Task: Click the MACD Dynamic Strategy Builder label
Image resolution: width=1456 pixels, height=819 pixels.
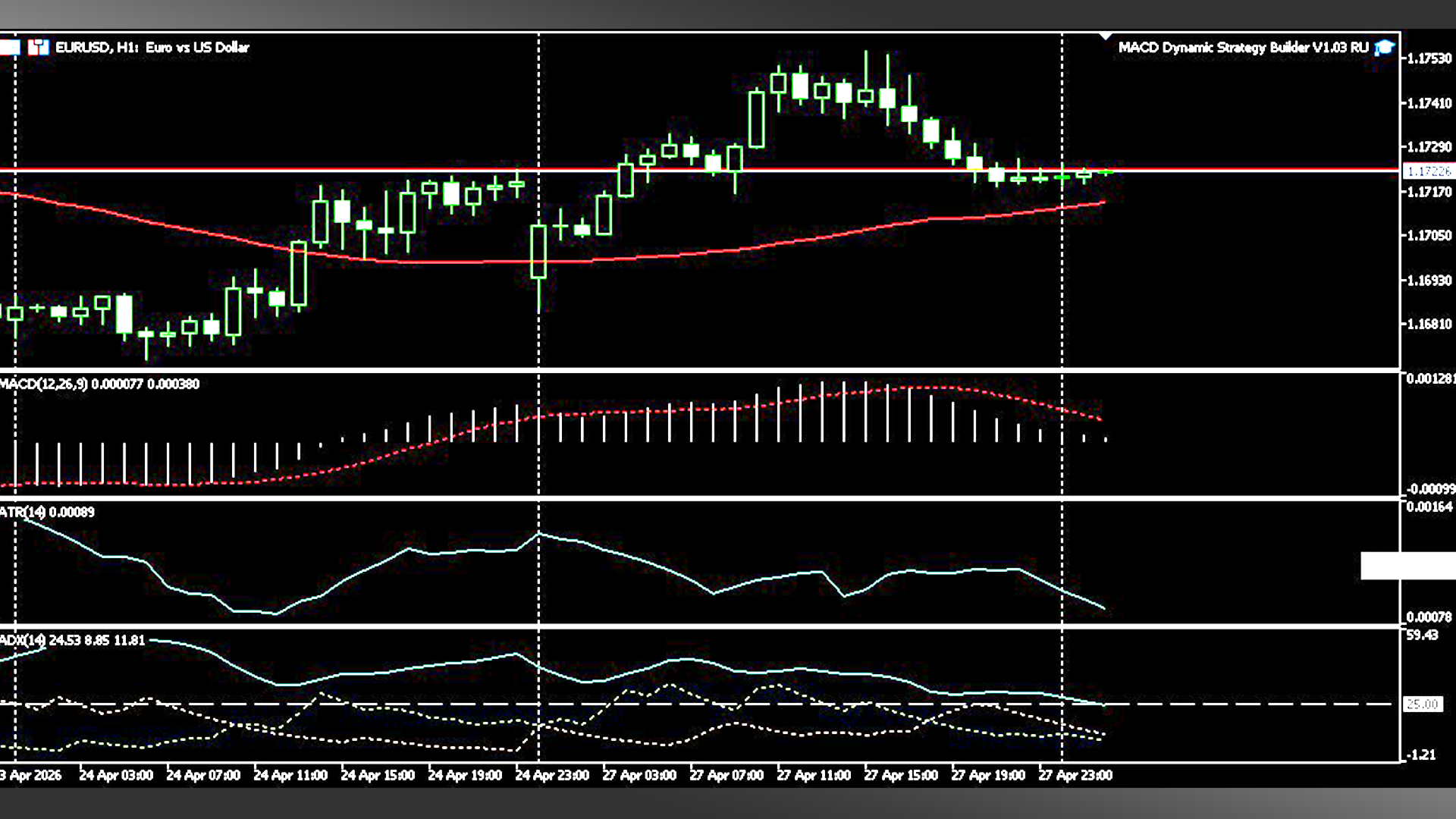Action: [1243, 47]
